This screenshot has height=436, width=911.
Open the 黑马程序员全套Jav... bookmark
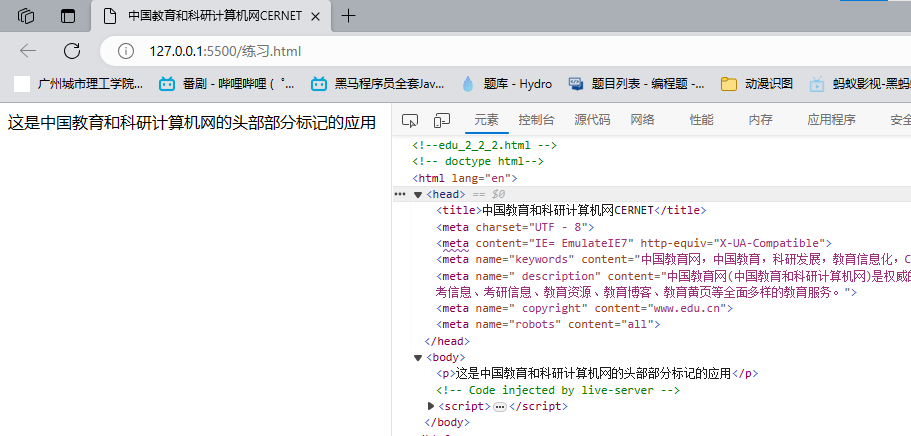[378, 84]
